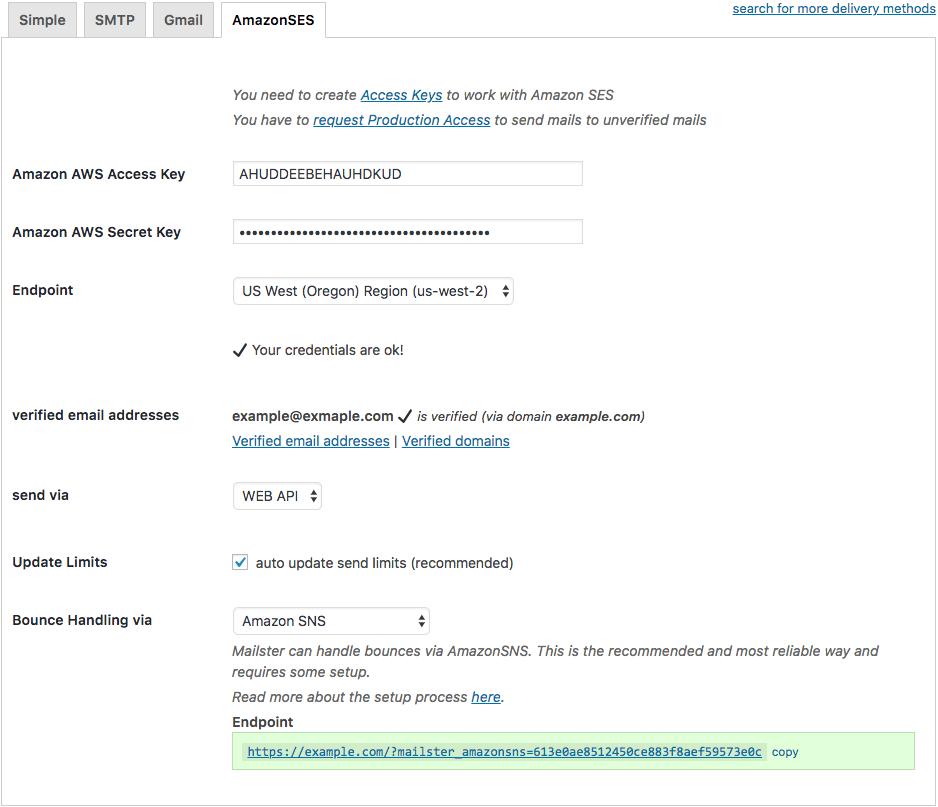Click the Amazon AWS Access Key field

pos(407,174)
